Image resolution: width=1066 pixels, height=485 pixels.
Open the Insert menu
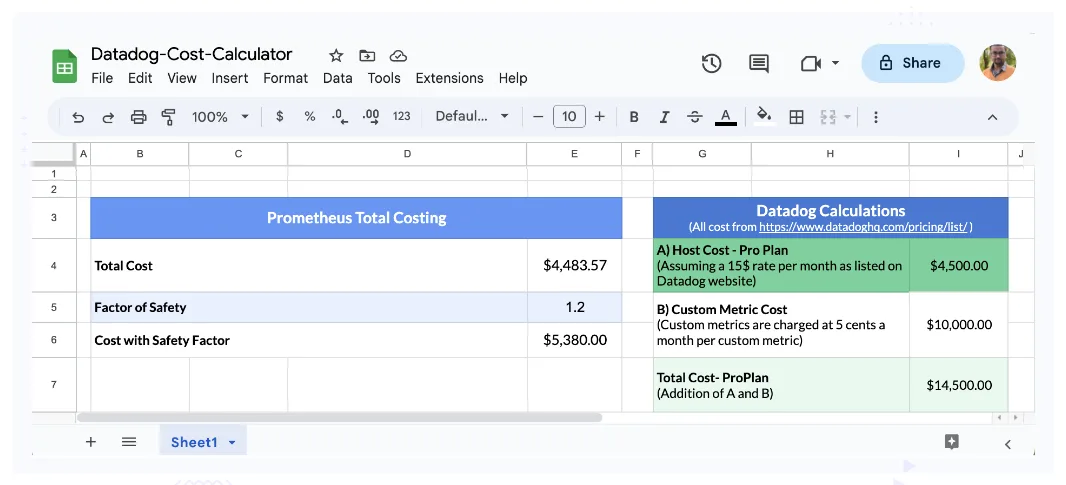point(230,78)
